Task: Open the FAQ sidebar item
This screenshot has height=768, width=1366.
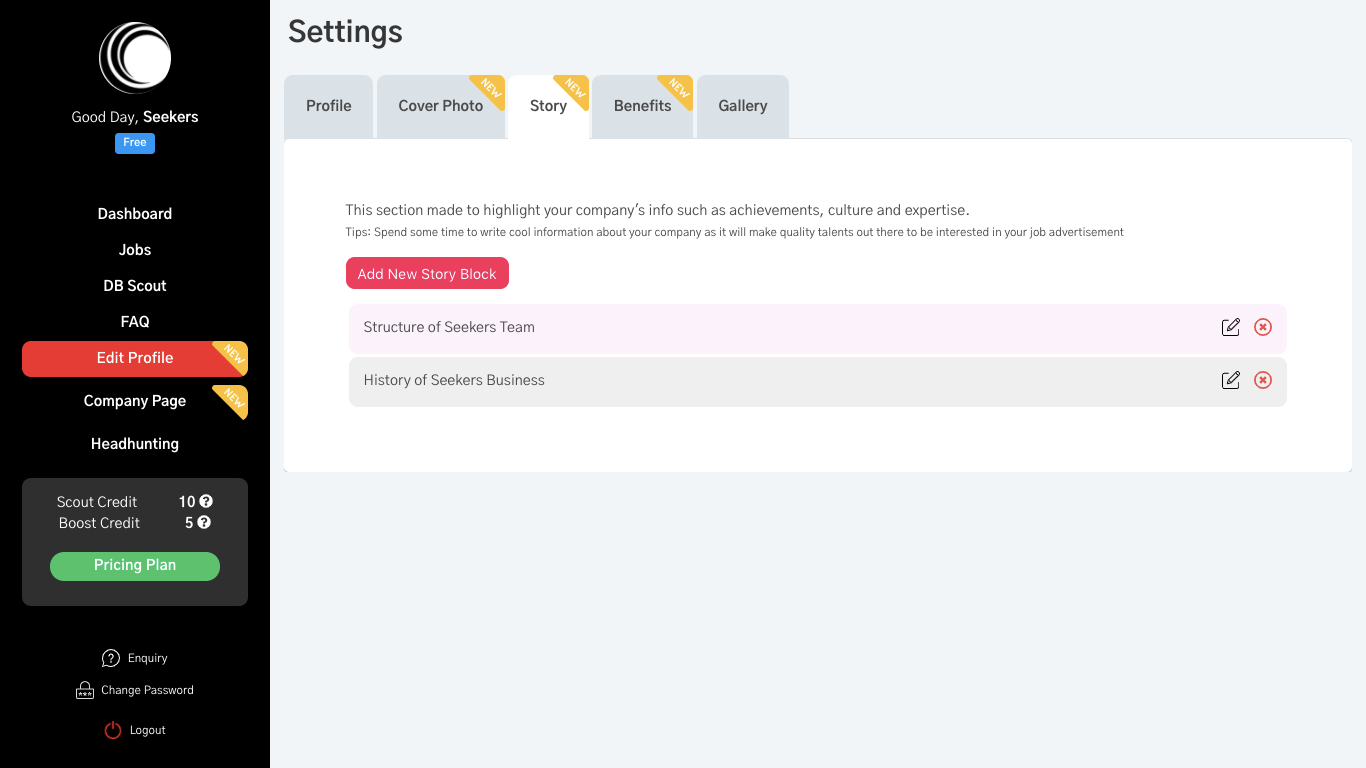Action: pyautogui.click(x=135, y=322)
